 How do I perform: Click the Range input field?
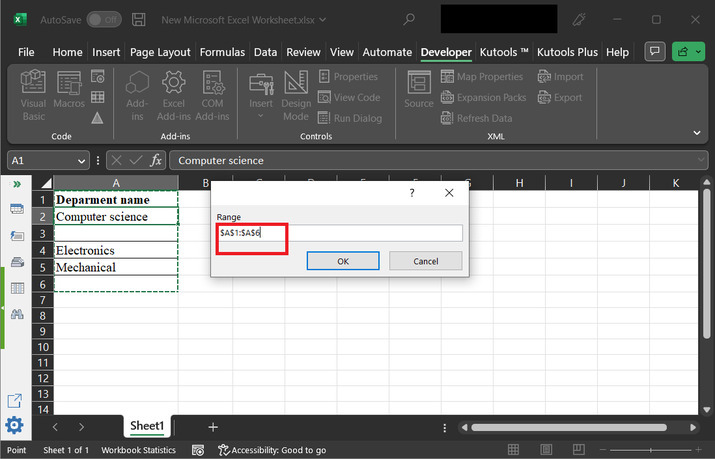pyautogui.click(x=340, y=233)
